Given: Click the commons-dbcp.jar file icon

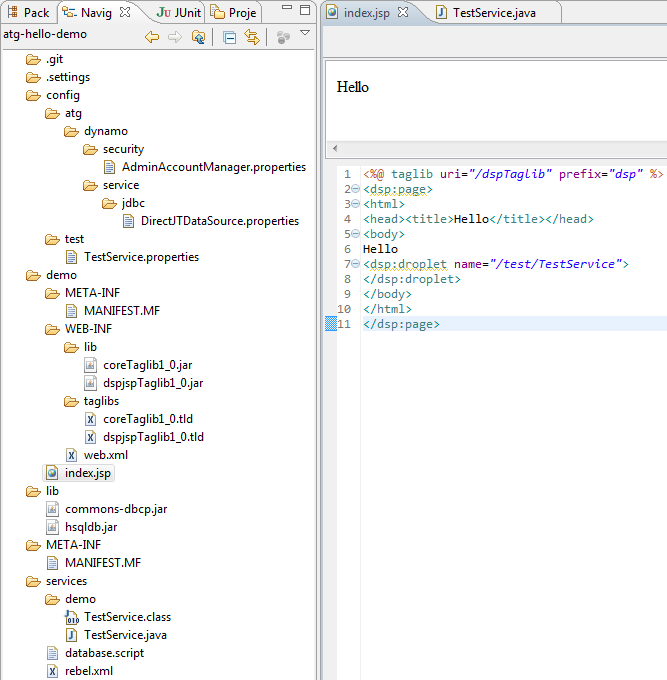Looking at the screenshot, I should tap(52, 510).
